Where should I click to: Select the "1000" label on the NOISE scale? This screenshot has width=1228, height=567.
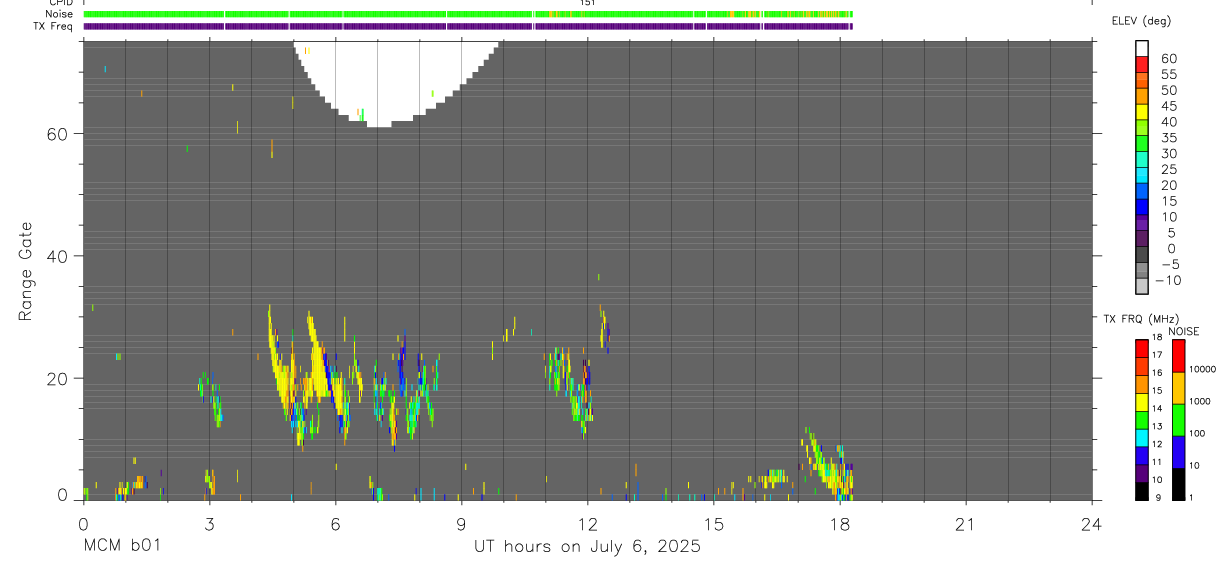pos(1200,401)
